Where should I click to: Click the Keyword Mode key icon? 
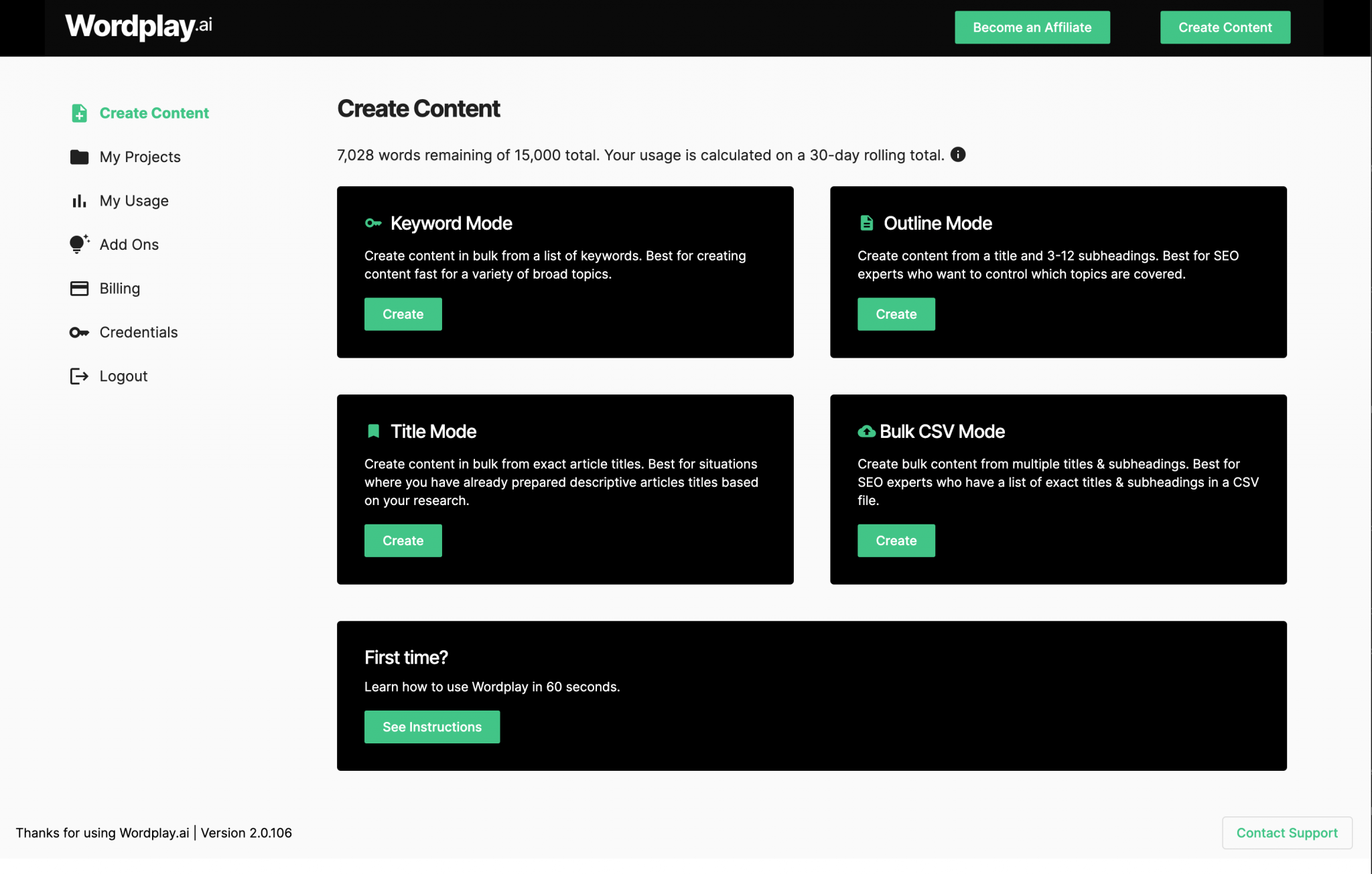(373, 223)
